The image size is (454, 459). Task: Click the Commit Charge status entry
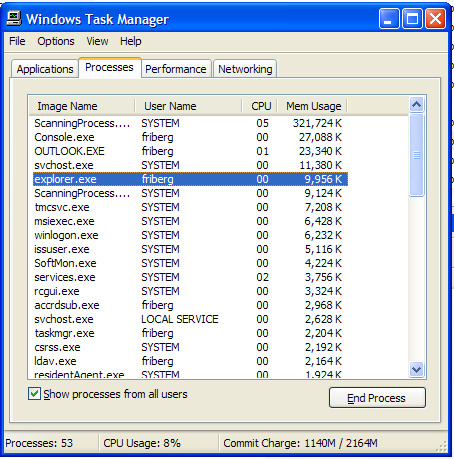point(300,443)
